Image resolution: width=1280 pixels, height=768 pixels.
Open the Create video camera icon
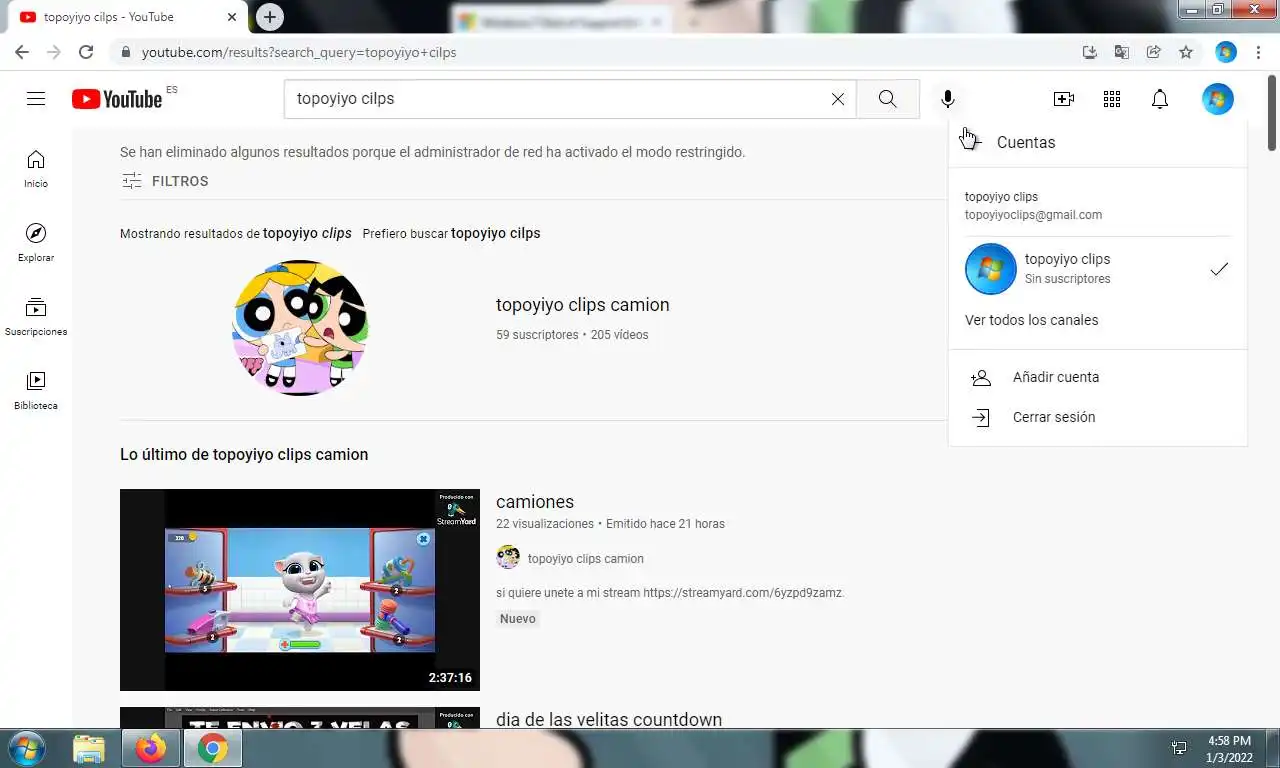1064,99
